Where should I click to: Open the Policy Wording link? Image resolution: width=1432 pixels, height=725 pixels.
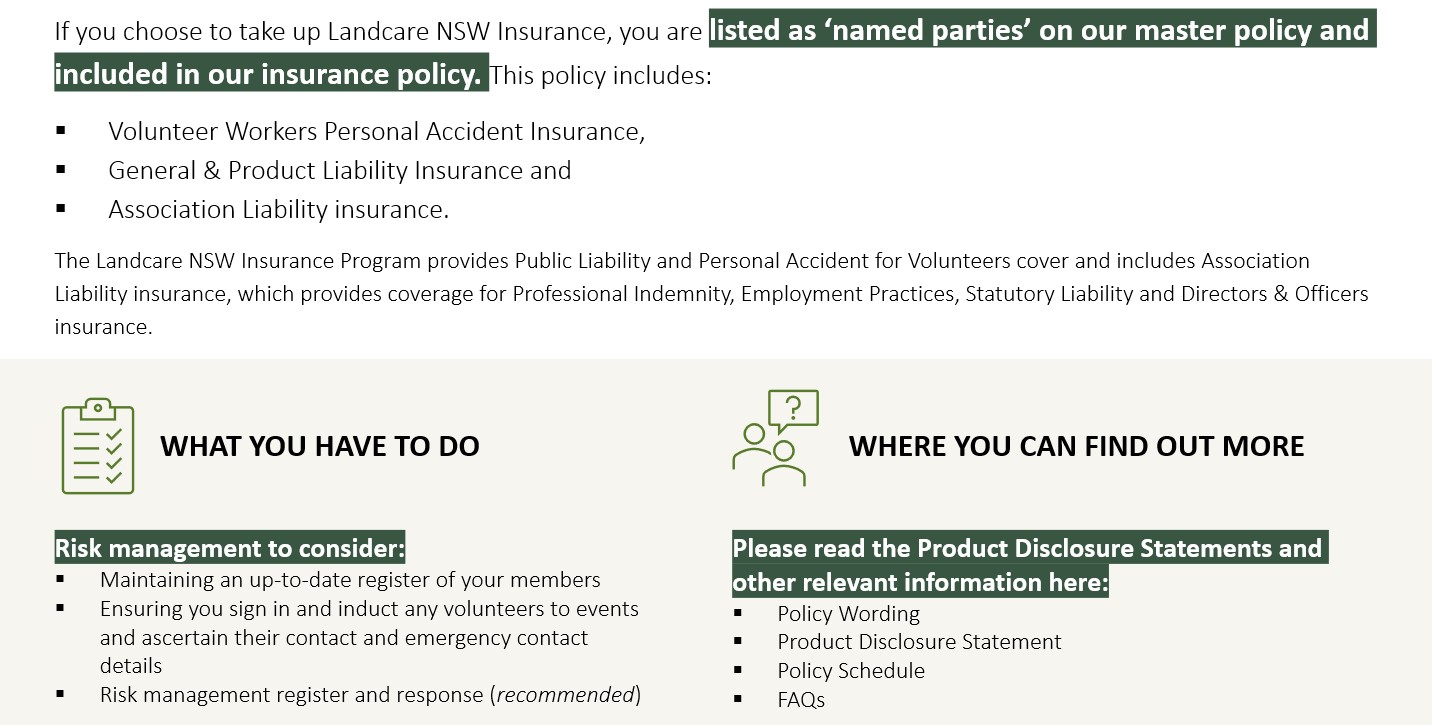pyautogui.click(x=848, y=614)
